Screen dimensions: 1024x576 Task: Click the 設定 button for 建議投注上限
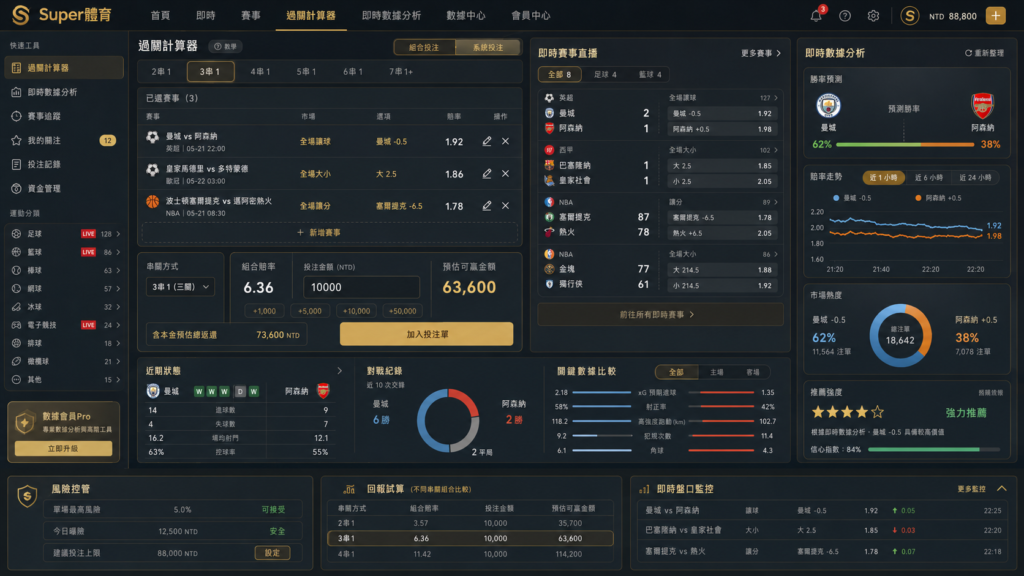(x=272, y=553)
